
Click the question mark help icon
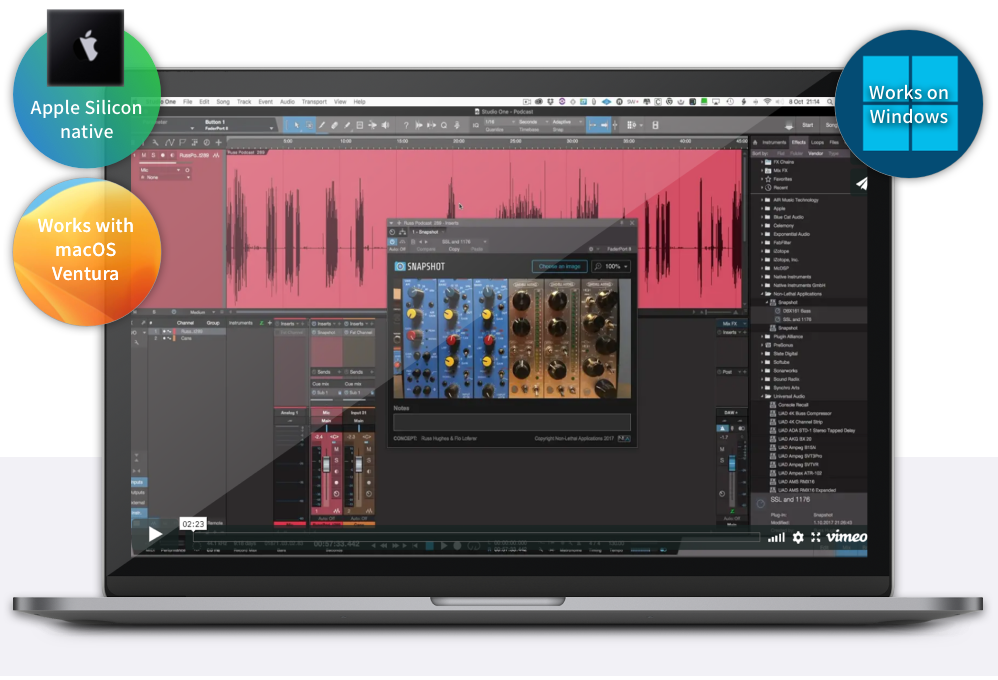pyautogui.click(x=406, y=125)
